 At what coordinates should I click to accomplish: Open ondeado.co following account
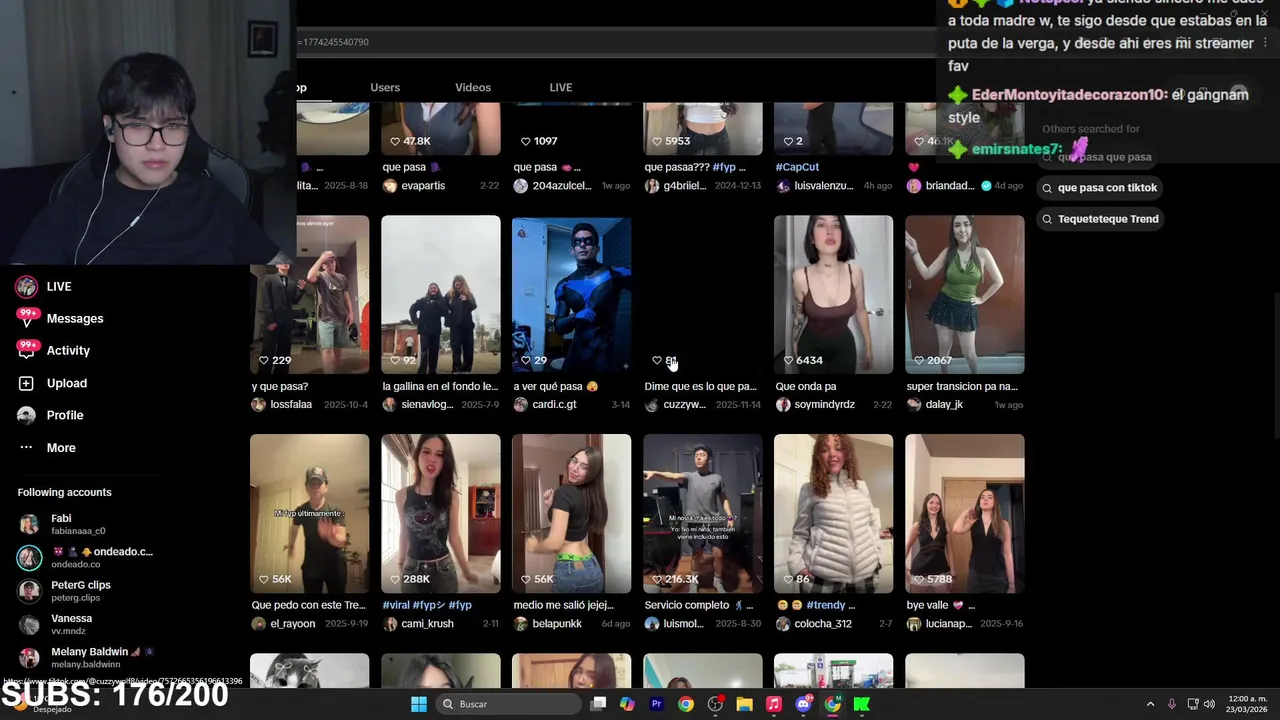(85, 558)
